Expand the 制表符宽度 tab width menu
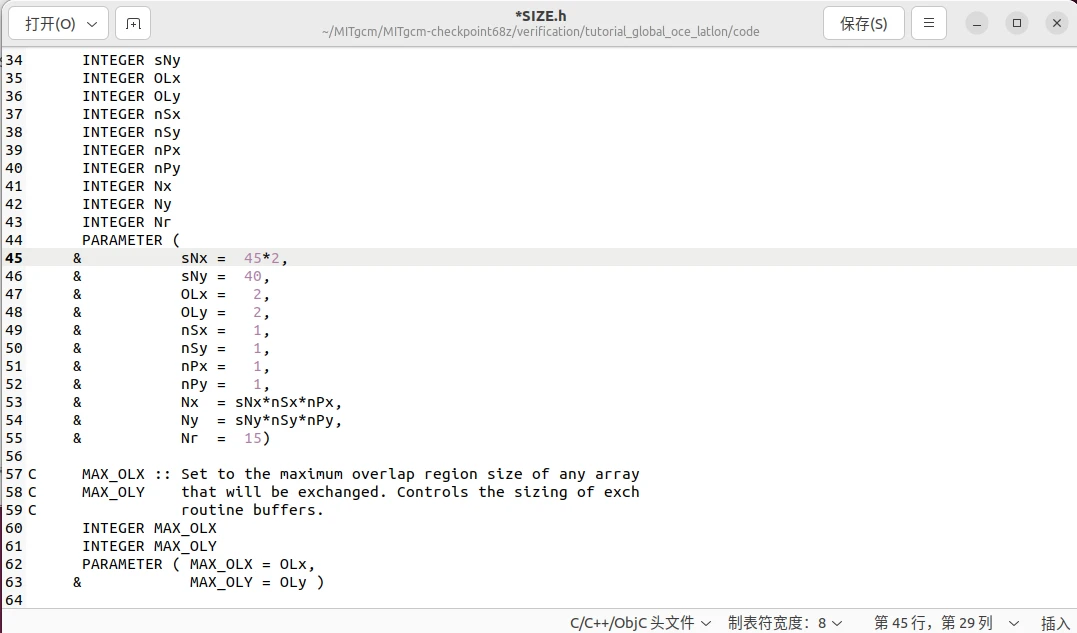Screen dimensions: 1077x633 785,622
